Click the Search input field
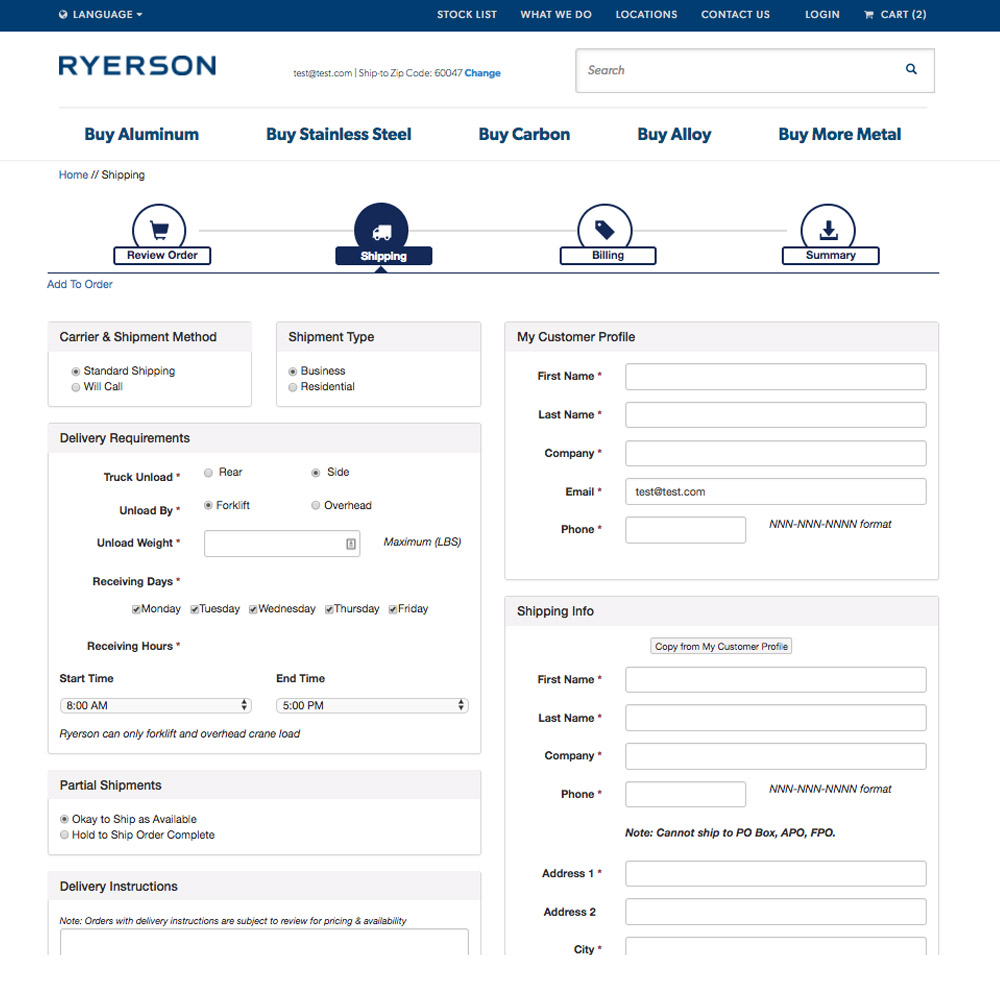The height and width of the screenshot is (1001, 1000). coord(755,70)
